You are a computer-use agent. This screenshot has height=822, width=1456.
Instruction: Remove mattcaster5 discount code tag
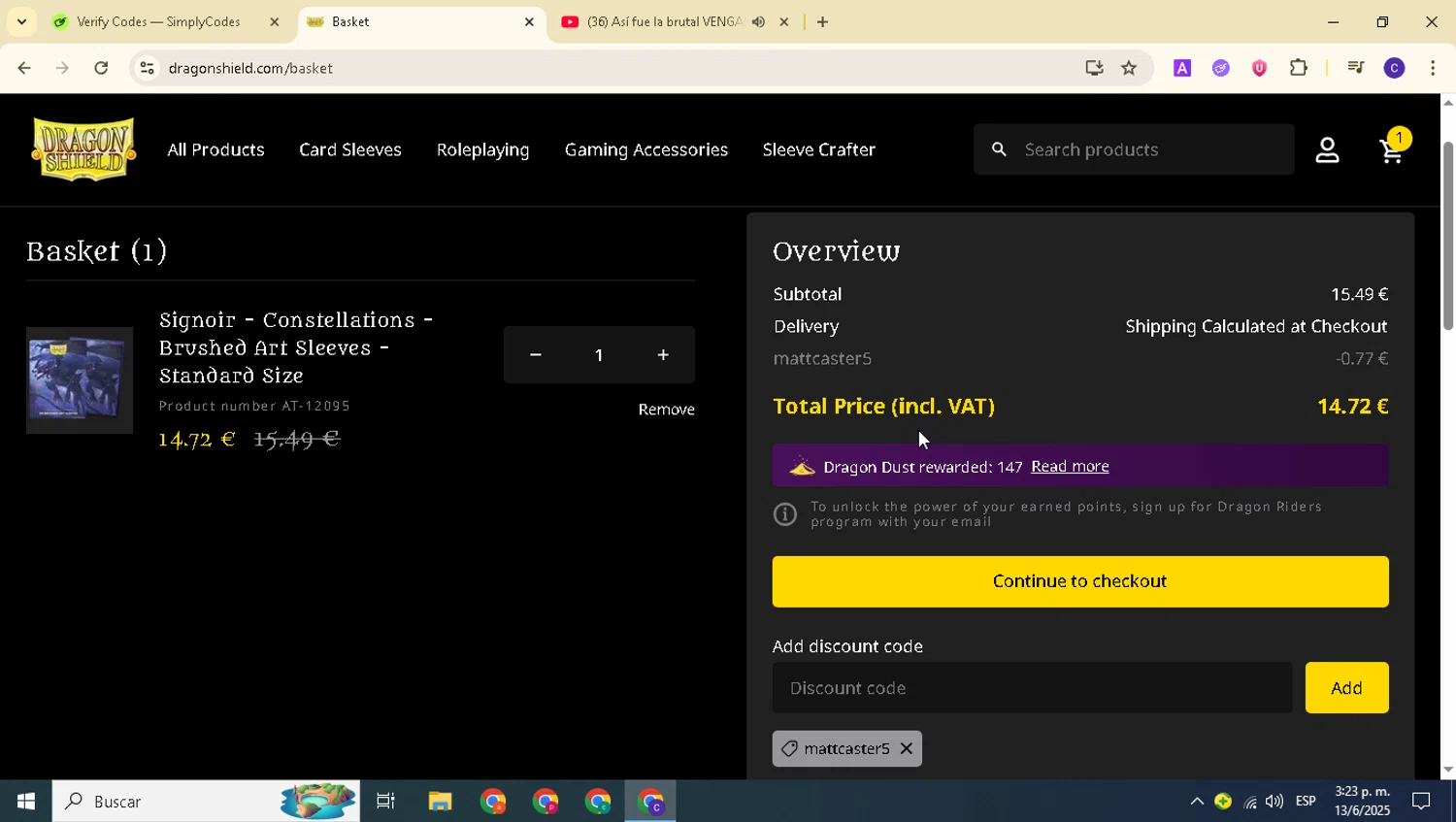[x=907, y=748]
